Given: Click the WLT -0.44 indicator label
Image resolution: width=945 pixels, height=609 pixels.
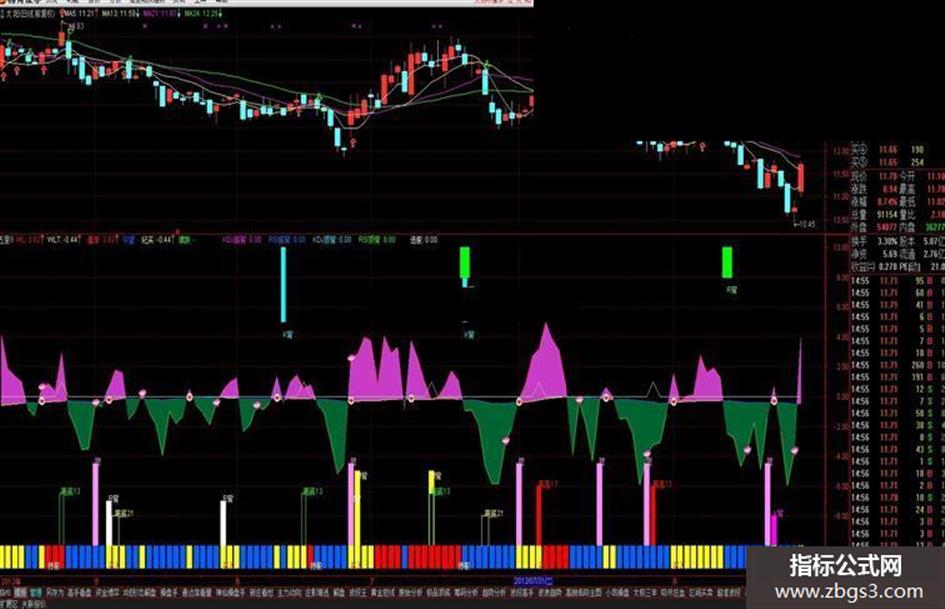Looking at the screenshot, I should click(x=63, y=239).
